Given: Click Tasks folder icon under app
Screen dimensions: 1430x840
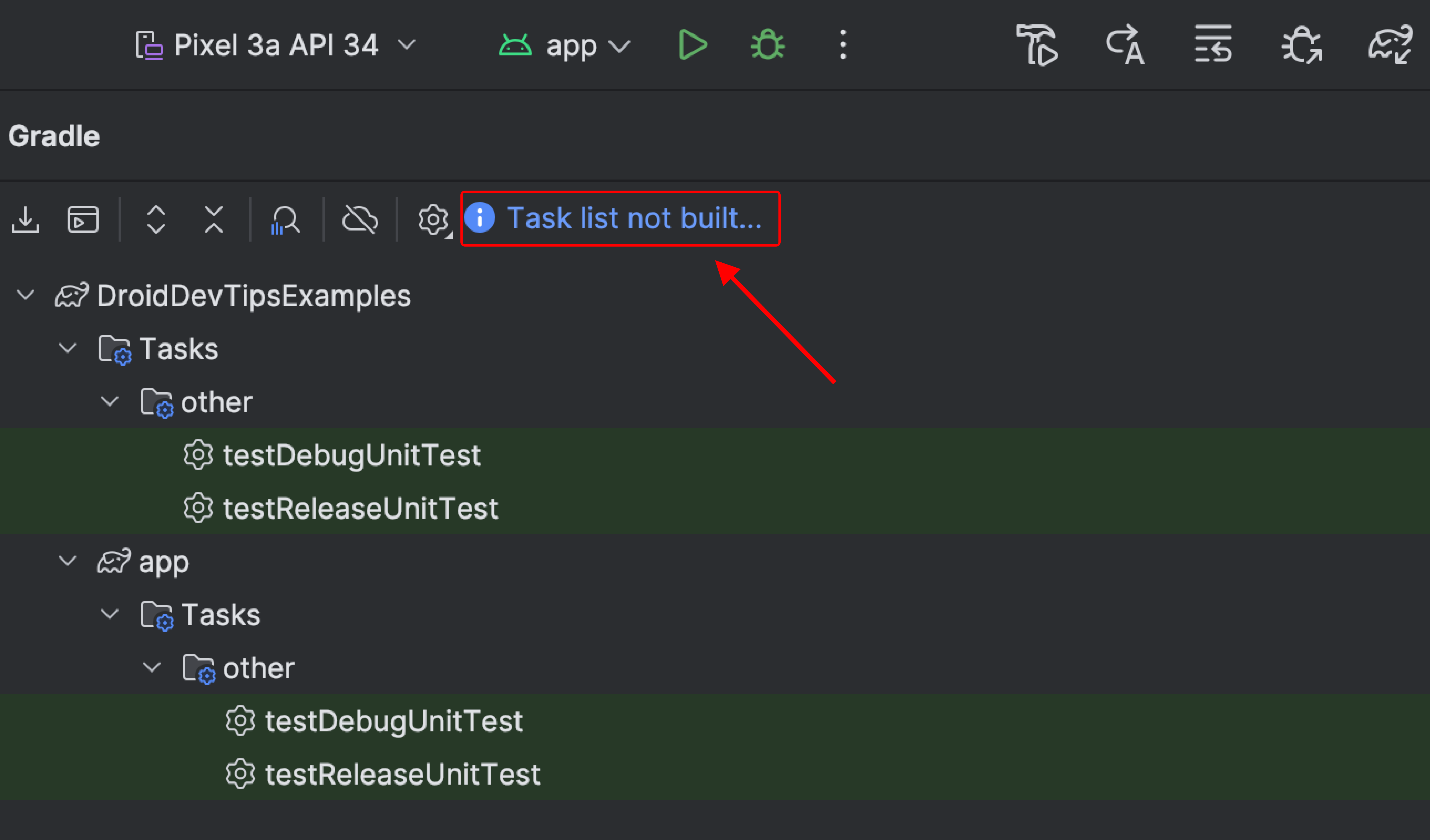Looking at the screenshot, I should tap(157, 616).
